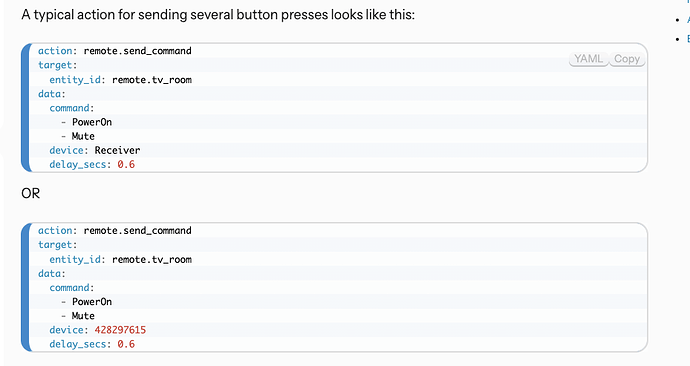This screenshot has width=690, height=366.
Task: Click remote.tv_room in the second block
Action: click(152, 260)
